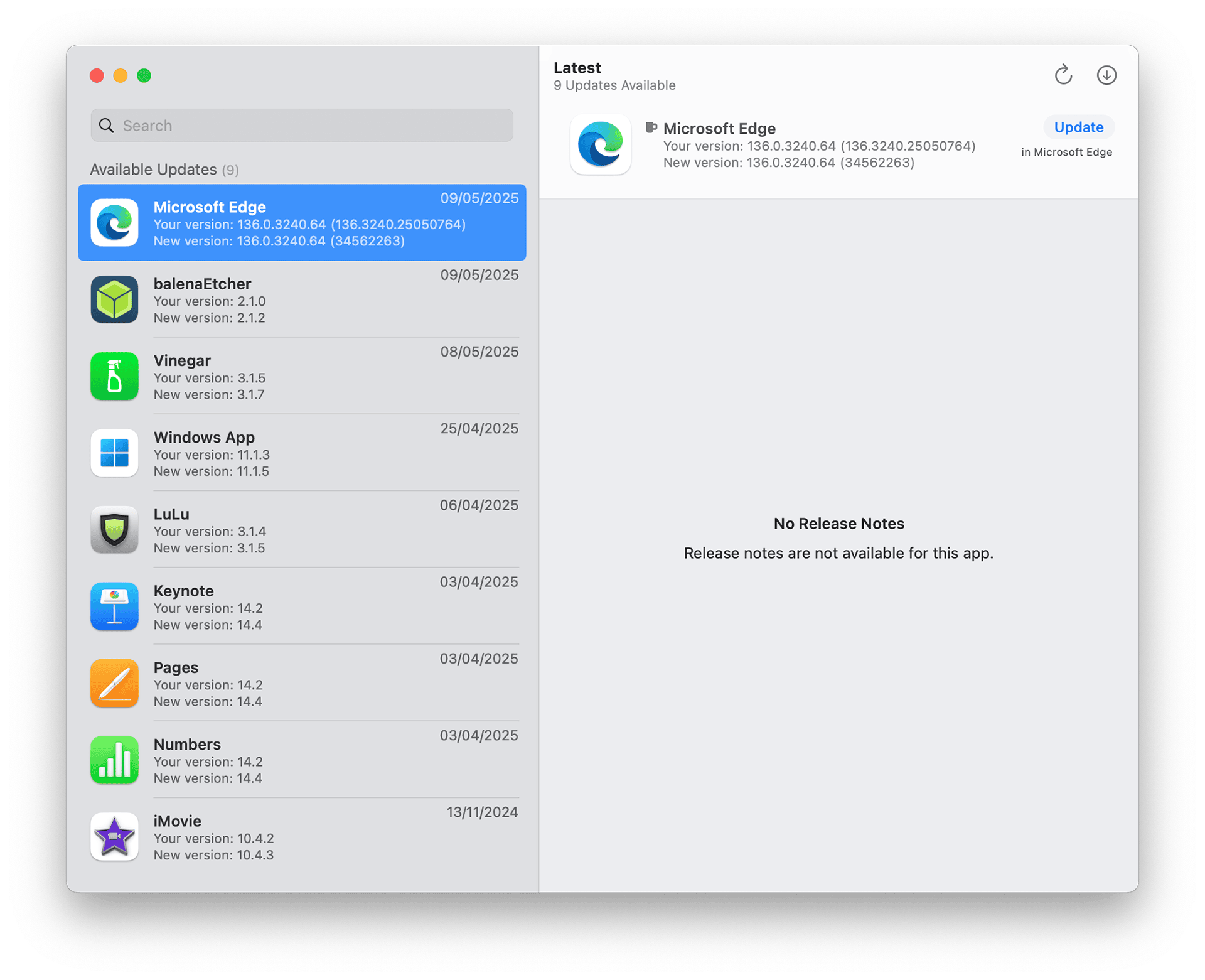The height and width of the screenshot is (980, 1205).
Task: Click the 'Latest' heading in detail pane
Action: tap(577, 68)
